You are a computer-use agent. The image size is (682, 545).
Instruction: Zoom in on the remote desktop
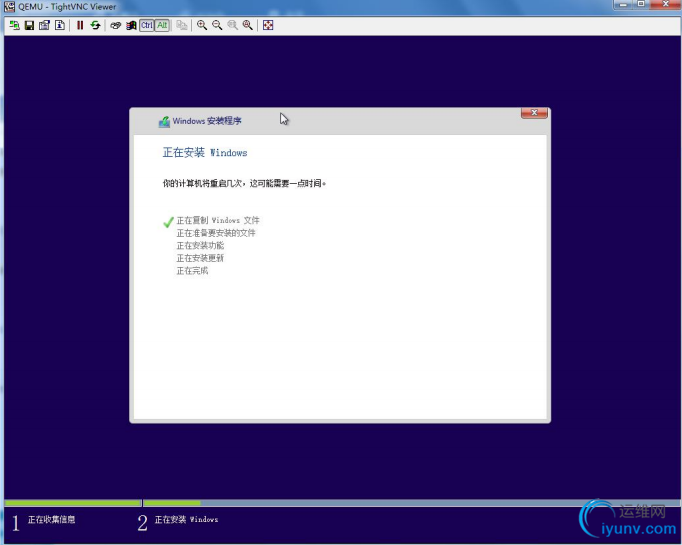point(202,25)
